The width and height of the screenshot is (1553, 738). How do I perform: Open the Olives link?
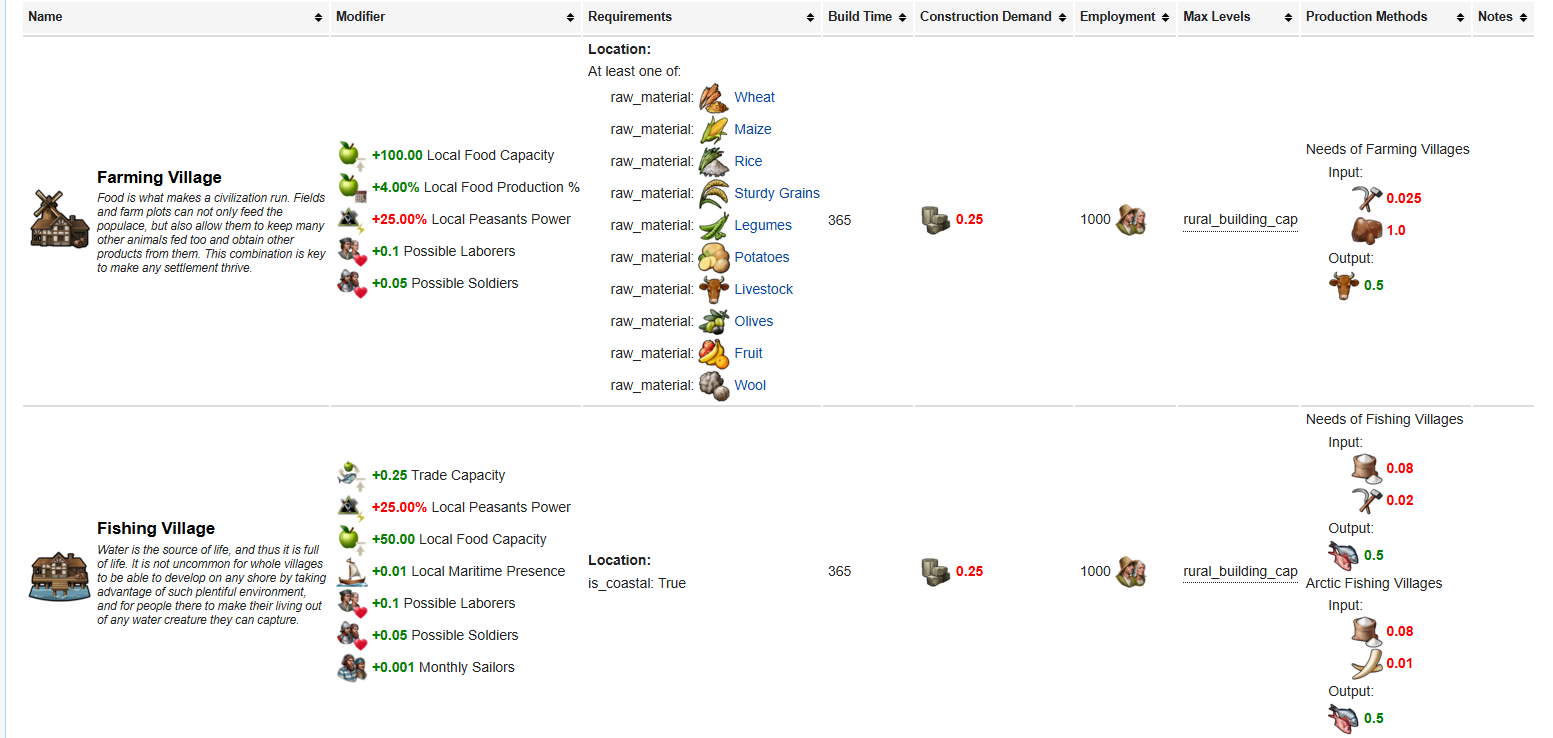click(754, 321)
